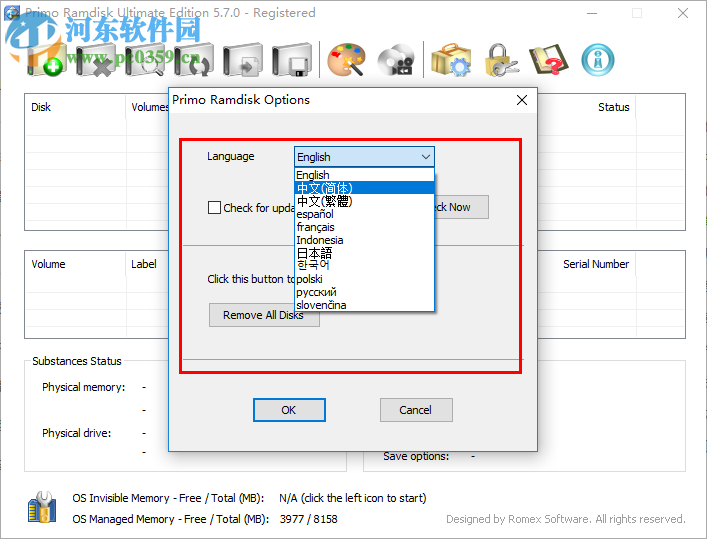Image resolution: width=707 pixels, height=539 pixels.
Task: Select 한국어 from the language list
Action: click(x=364, y=265)
